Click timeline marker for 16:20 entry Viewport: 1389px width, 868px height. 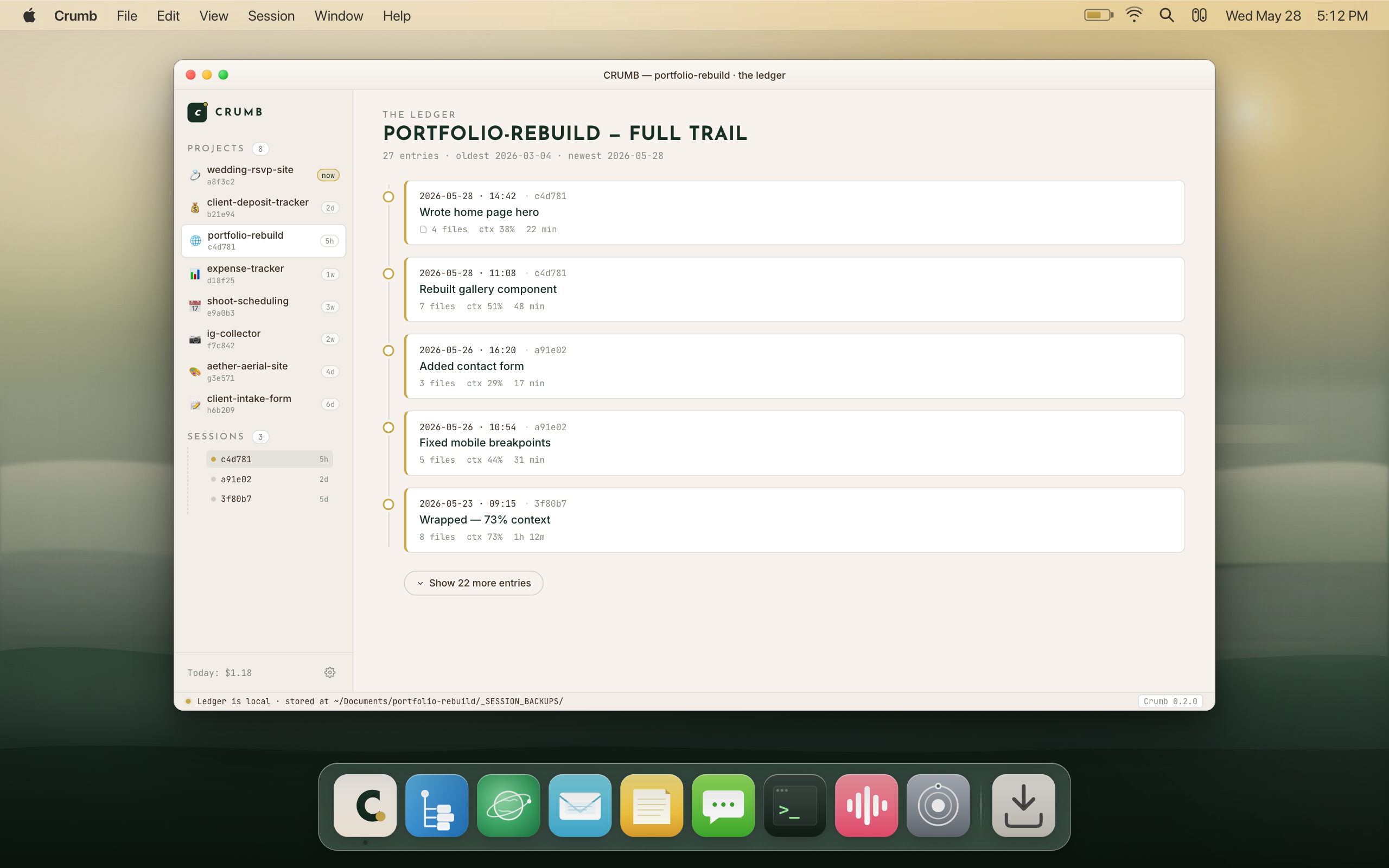tap(388, 351)
